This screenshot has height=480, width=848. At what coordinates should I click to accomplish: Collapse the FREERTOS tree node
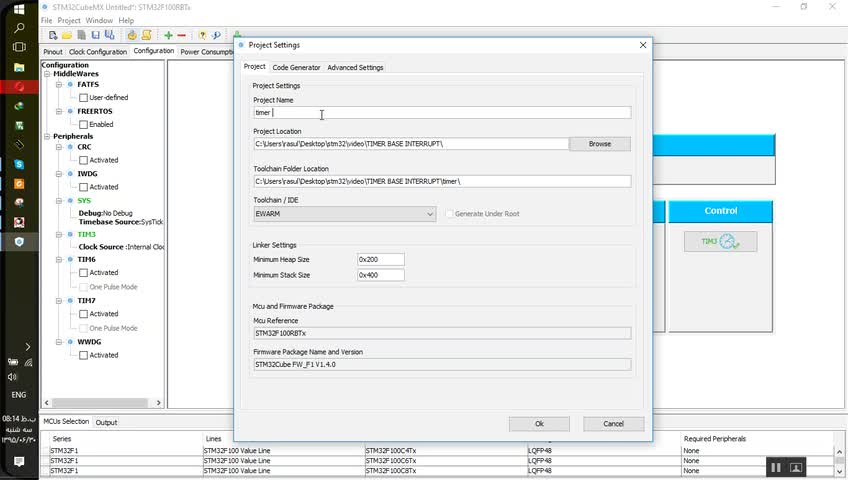click(59, 111)
